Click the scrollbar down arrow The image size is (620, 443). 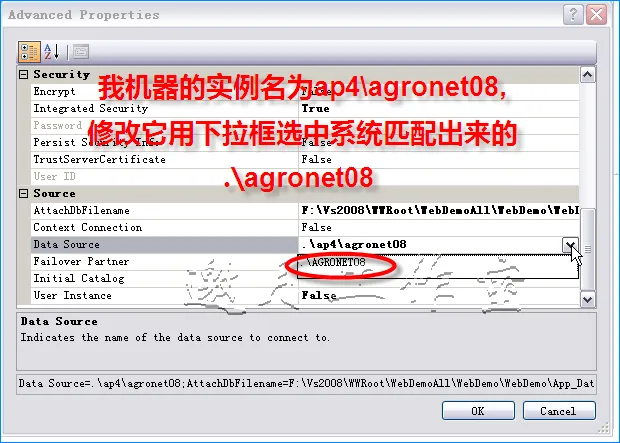tap(588, 299)
